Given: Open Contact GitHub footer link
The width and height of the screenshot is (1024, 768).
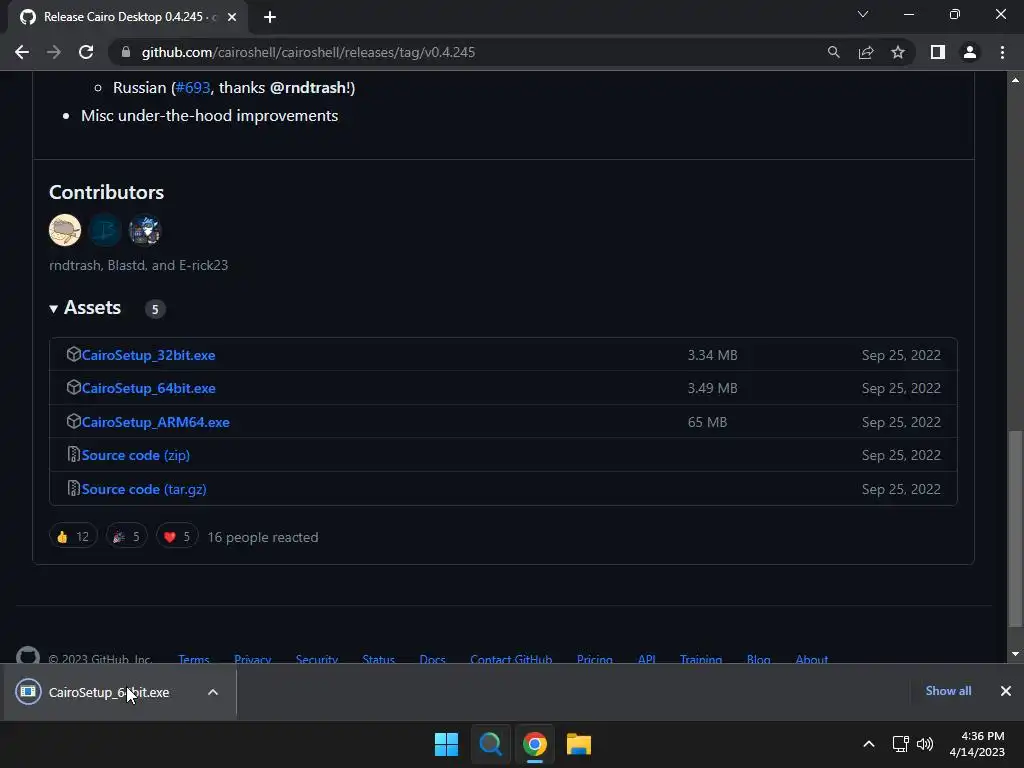Looking at the screenshot, I should 511,659.
